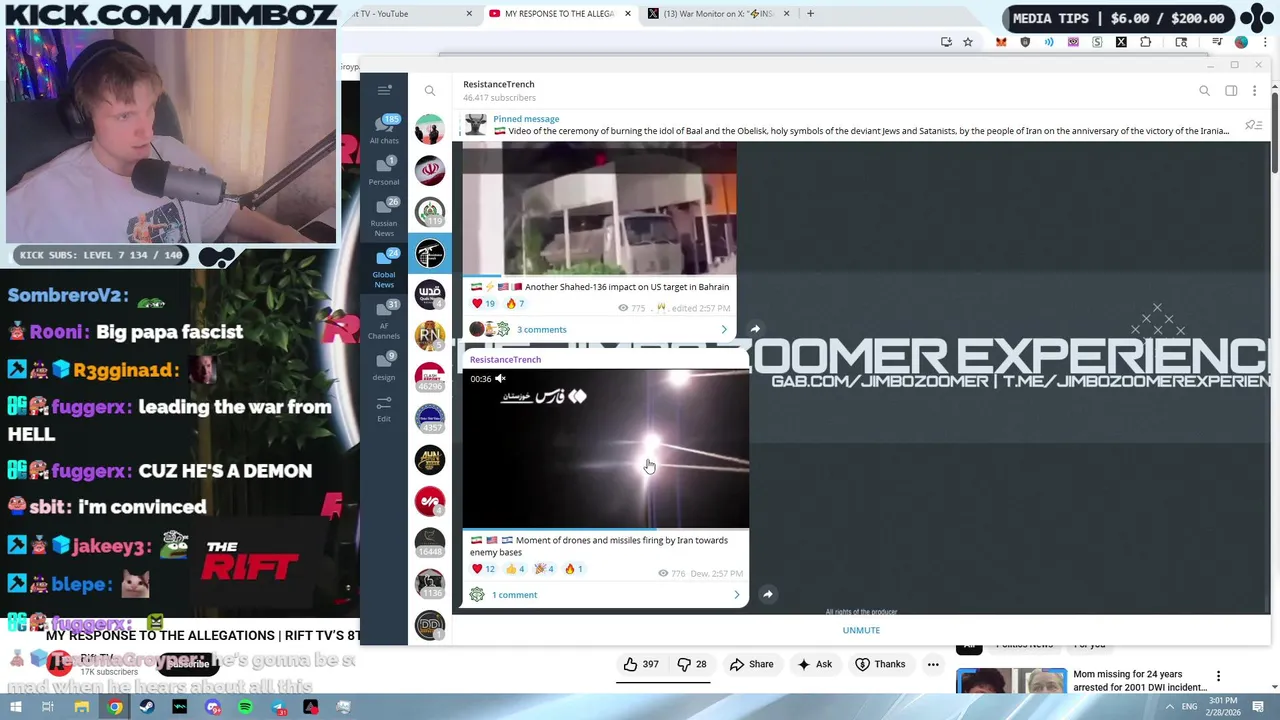Click the Iran drones video player
Image resolution: width=1280 pixels, height=720 pixels.
coord(606,448)
